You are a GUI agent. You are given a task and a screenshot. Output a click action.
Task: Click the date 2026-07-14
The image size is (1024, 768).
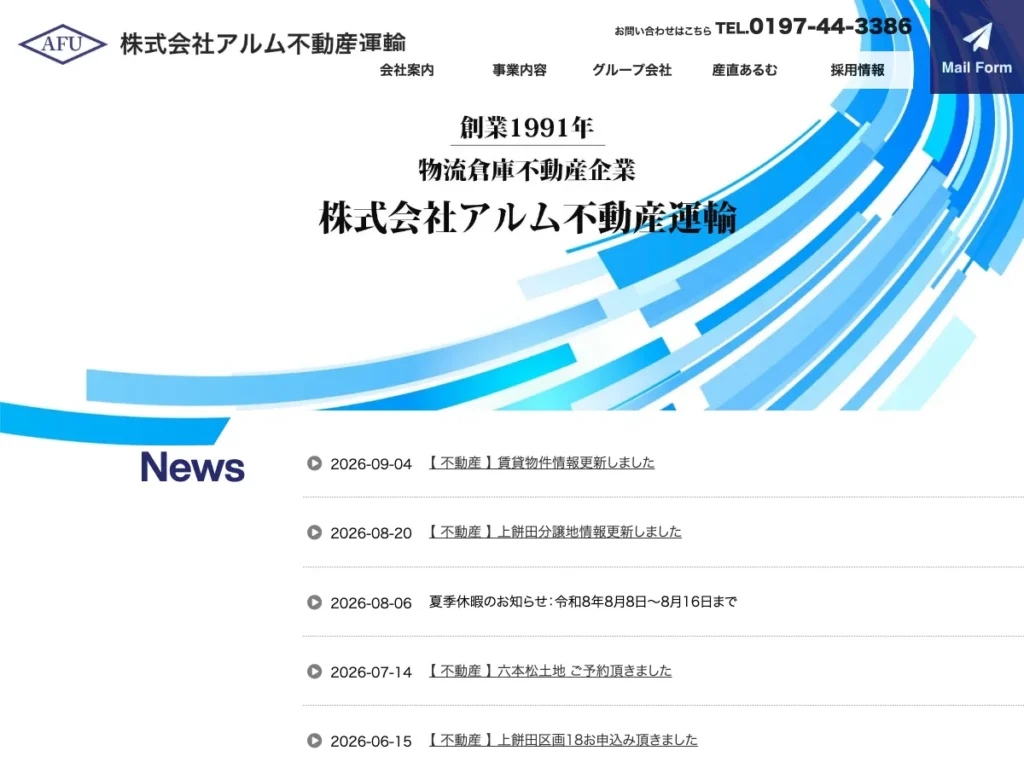371,672
